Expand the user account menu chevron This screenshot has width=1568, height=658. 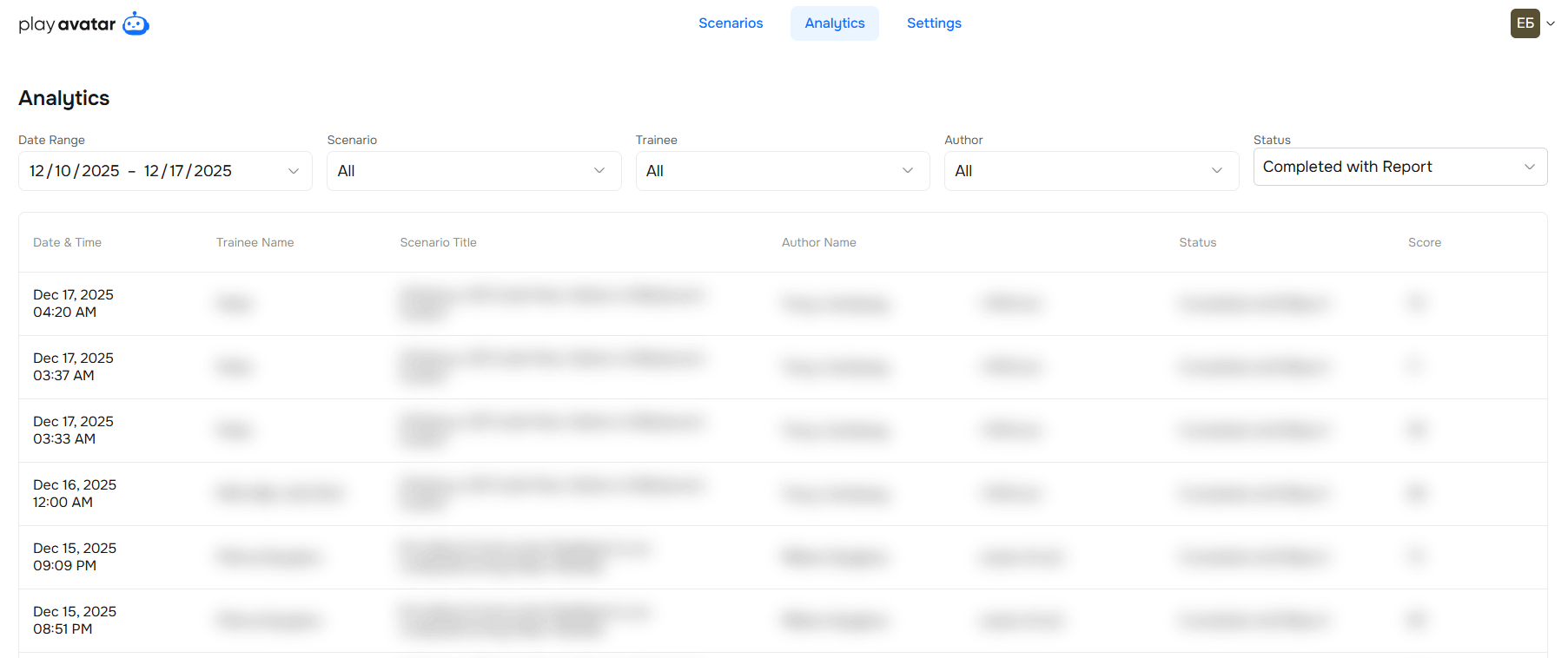coord(1551,23)
